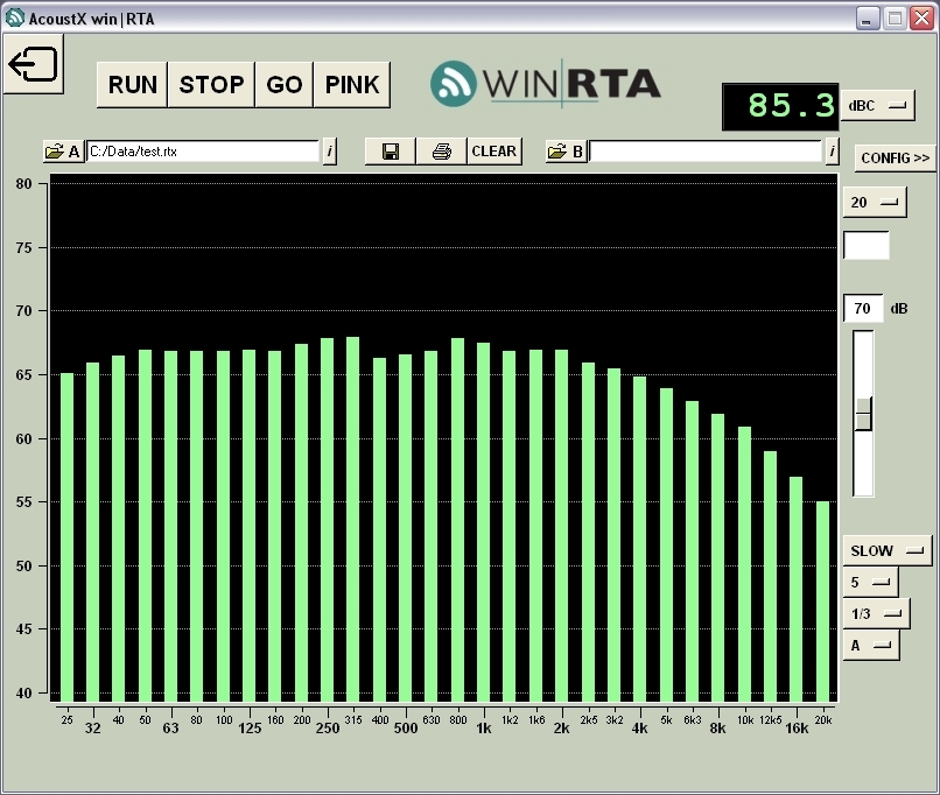Open the 5 dB-per-division dropdown
This screenshot has width=940, height=795.
point(870,582)
